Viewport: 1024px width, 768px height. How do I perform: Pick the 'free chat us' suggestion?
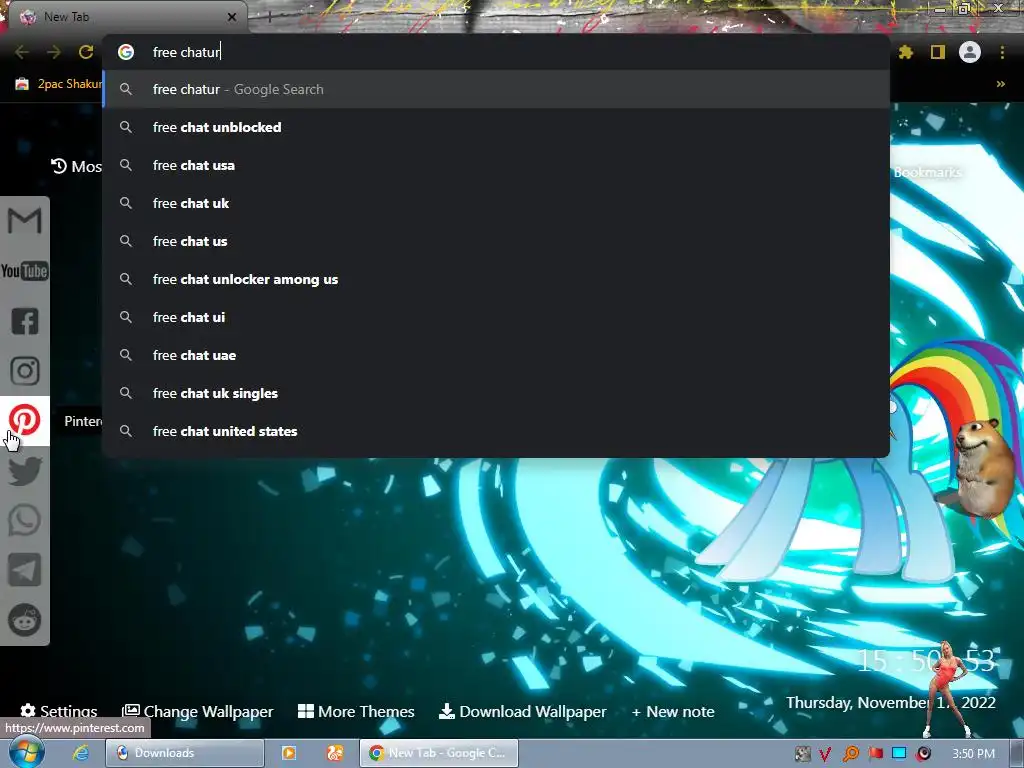[496, 241]
